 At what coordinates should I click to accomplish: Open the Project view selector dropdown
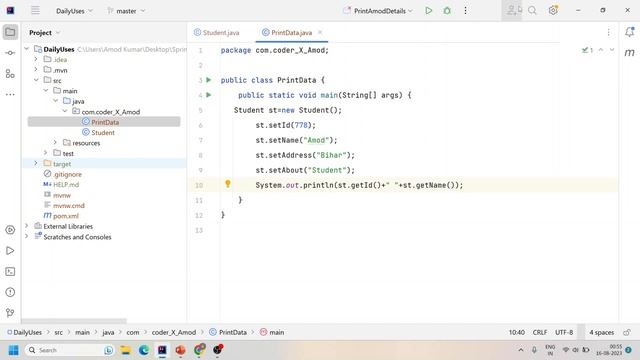[x=44, y=33]
